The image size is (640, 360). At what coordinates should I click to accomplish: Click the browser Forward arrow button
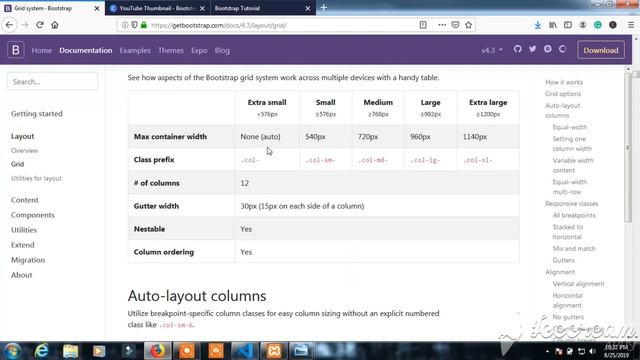click(25, 25)
